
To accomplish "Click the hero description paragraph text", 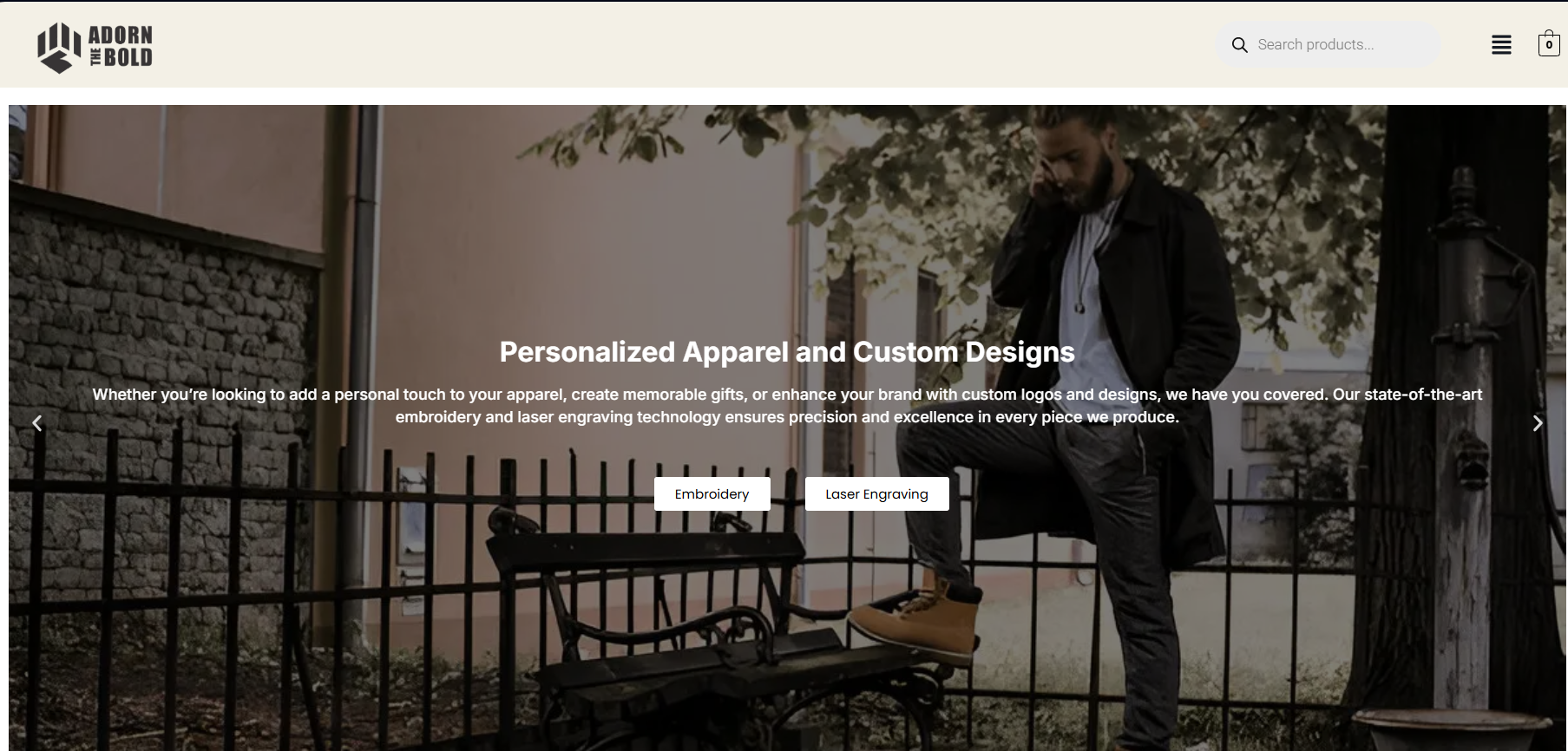I will tap(787, 405).
